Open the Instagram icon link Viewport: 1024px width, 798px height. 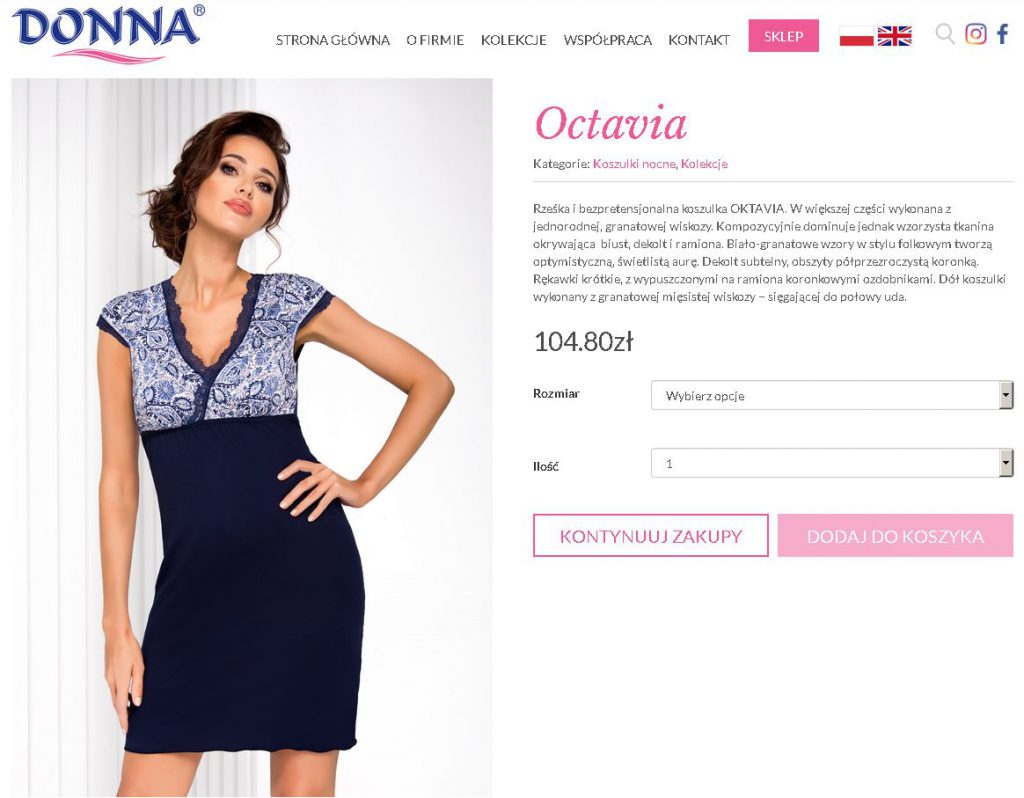click(976, 33)
